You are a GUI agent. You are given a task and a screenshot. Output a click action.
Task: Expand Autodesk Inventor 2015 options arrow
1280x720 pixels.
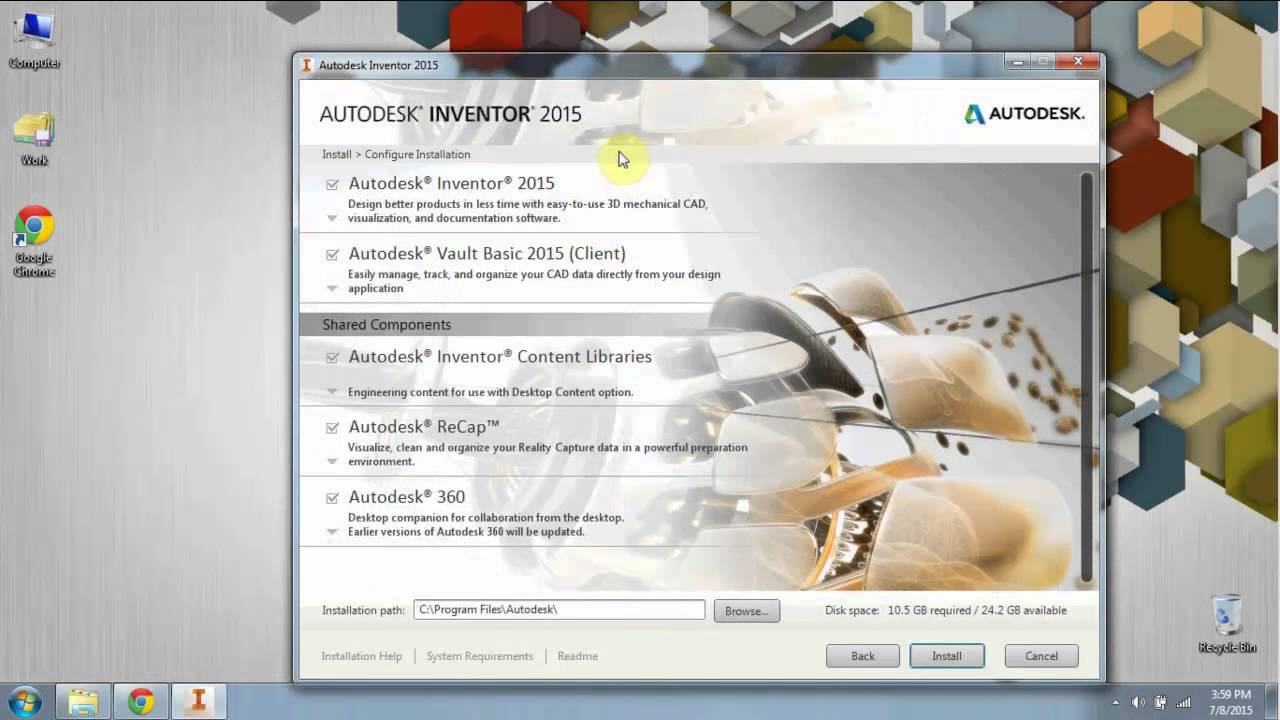(x=332, y=218)
